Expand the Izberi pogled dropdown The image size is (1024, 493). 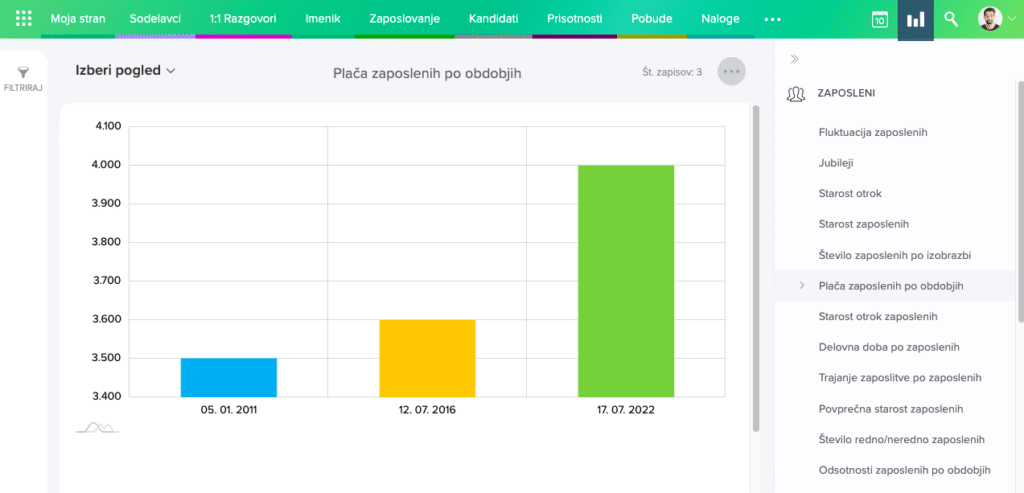tap(126, 70)
